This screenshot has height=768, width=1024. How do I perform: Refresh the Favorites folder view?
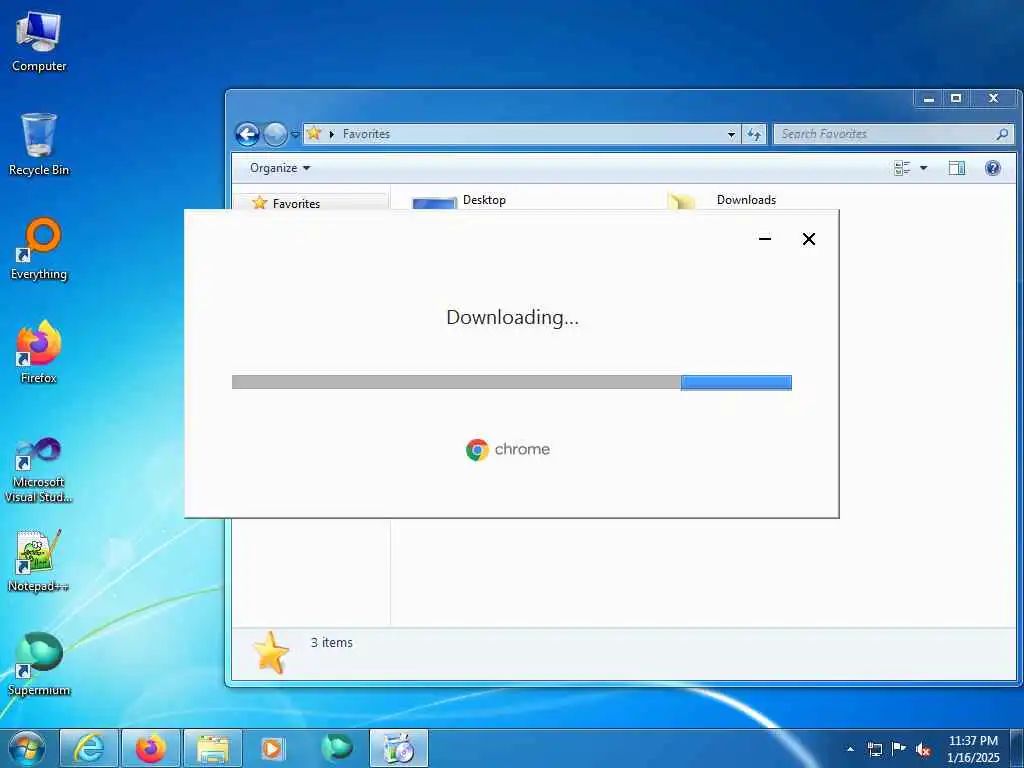coord(754,135)
